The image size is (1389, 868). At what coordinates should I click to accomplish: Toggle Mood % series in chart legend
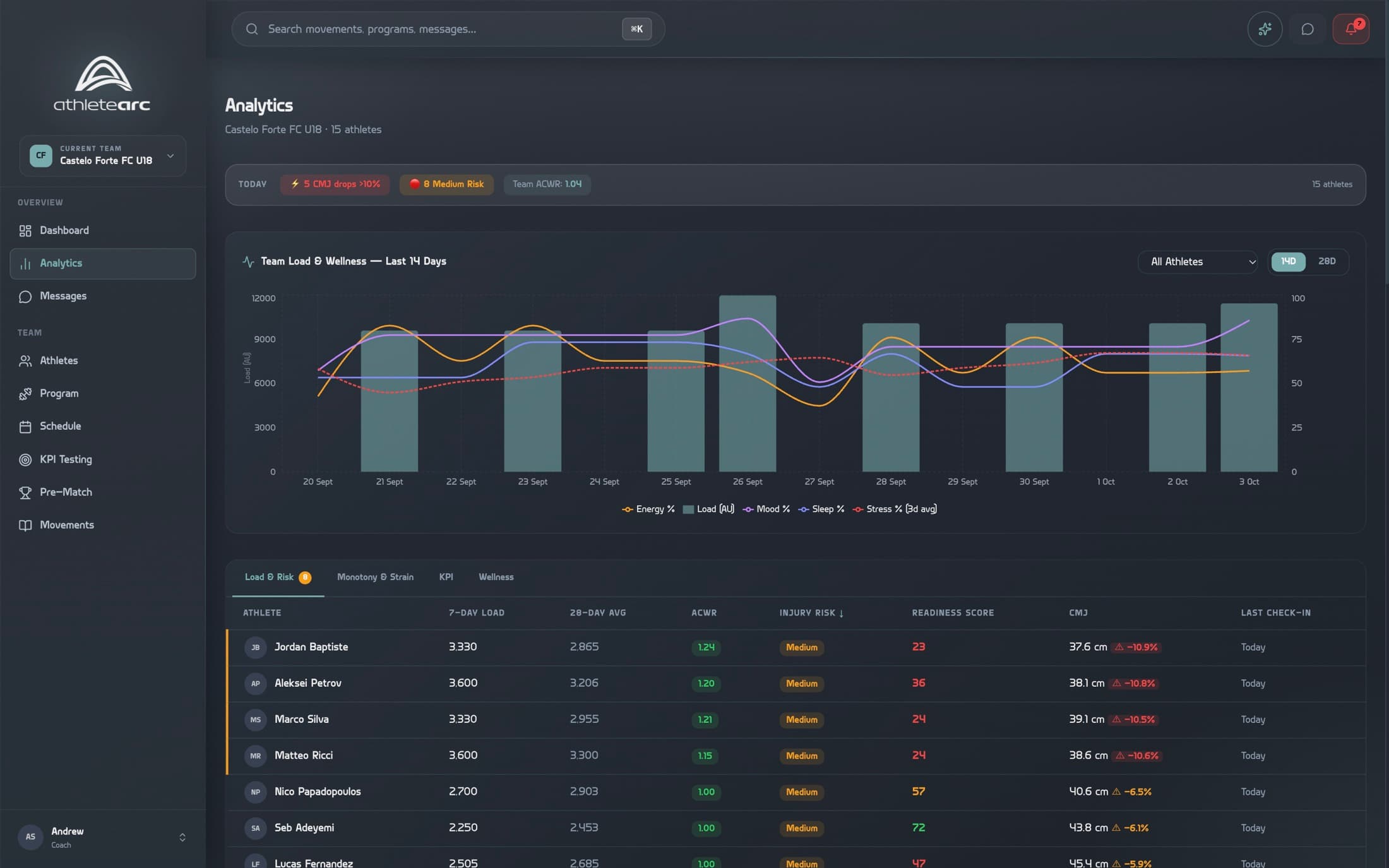point(766,509)
